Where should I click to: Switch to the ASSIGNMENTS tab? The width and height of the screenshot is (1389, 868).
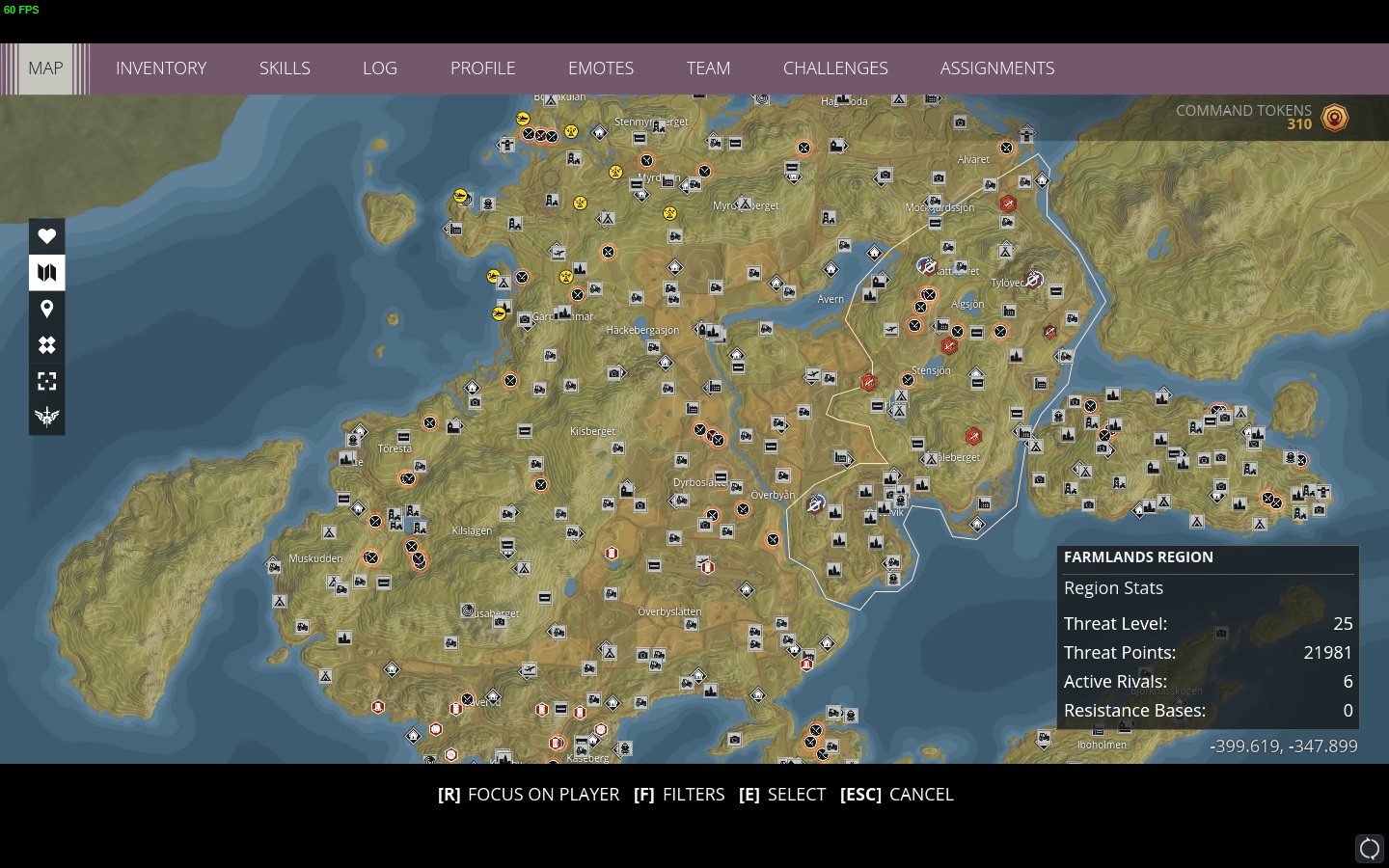tap(997, 68)
